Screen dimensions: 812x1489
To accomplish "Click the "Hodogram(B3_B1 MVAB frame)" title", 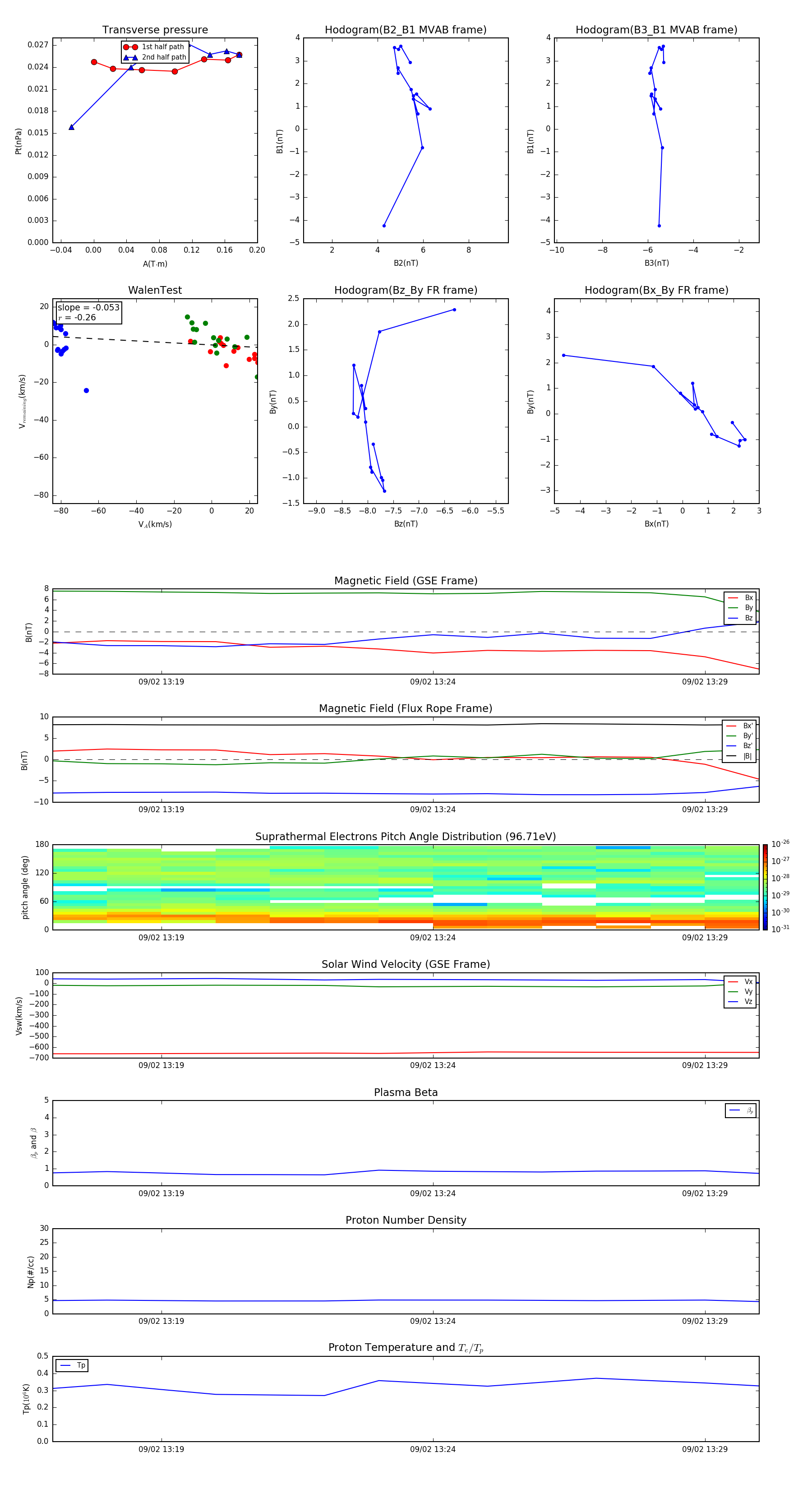I will coord(656,30).
